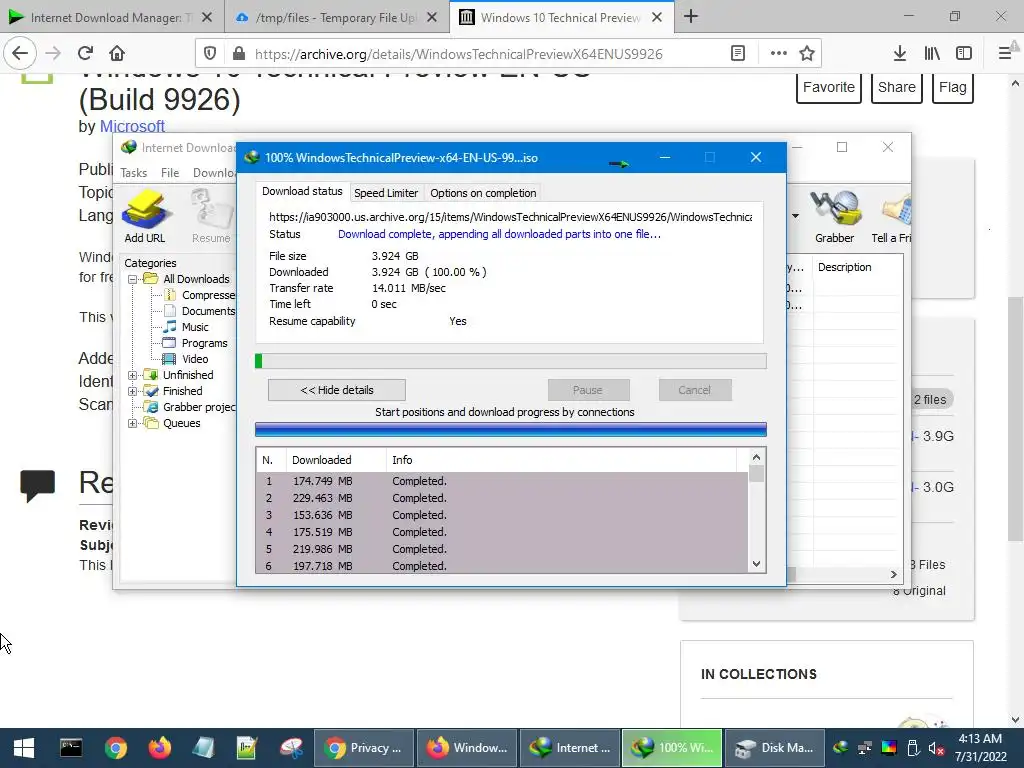Open Firefox hamburger menu

click(x=1006, y=54)
